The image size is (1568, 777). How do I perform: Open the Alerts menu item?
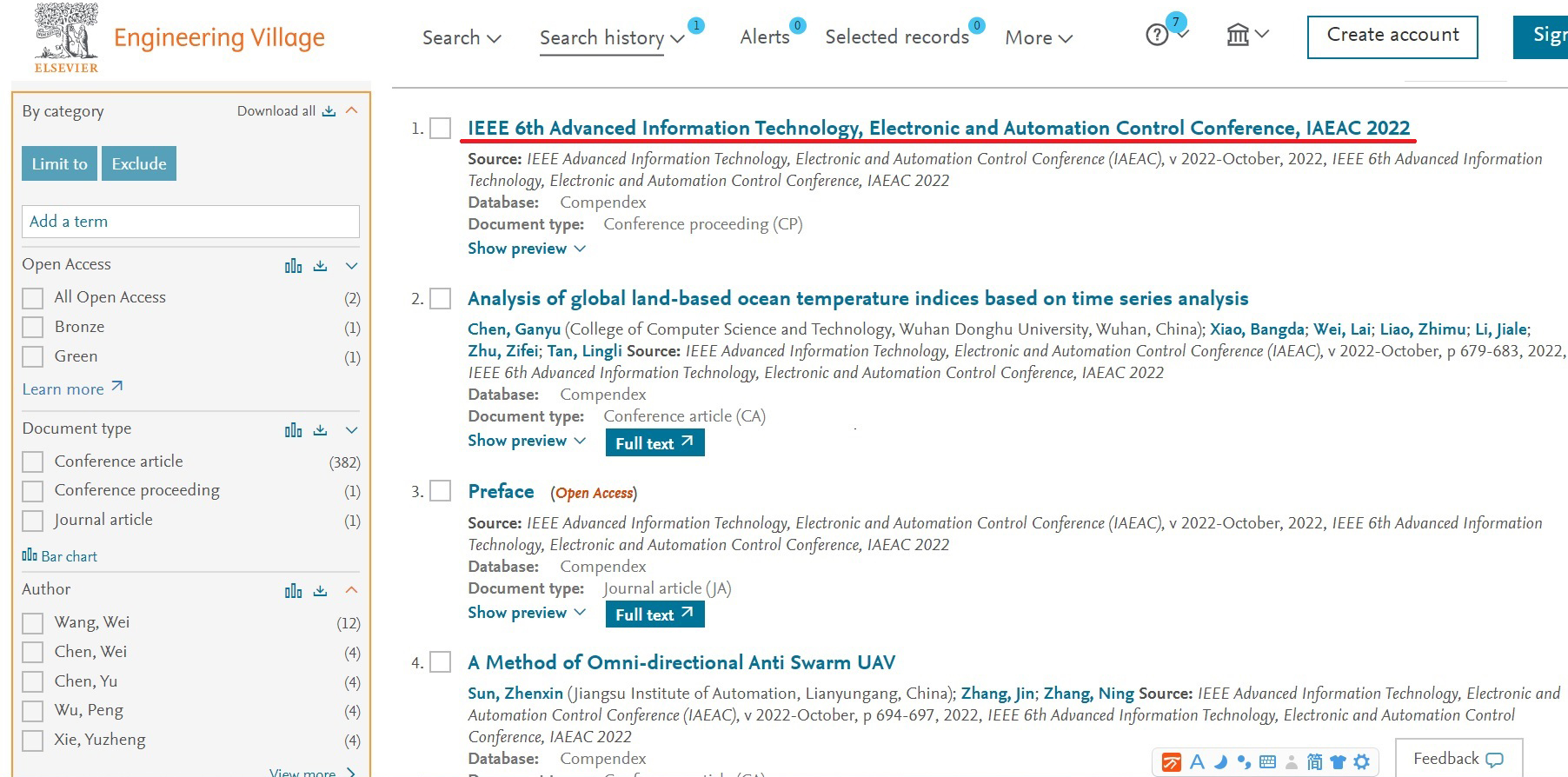click(765, 37)
